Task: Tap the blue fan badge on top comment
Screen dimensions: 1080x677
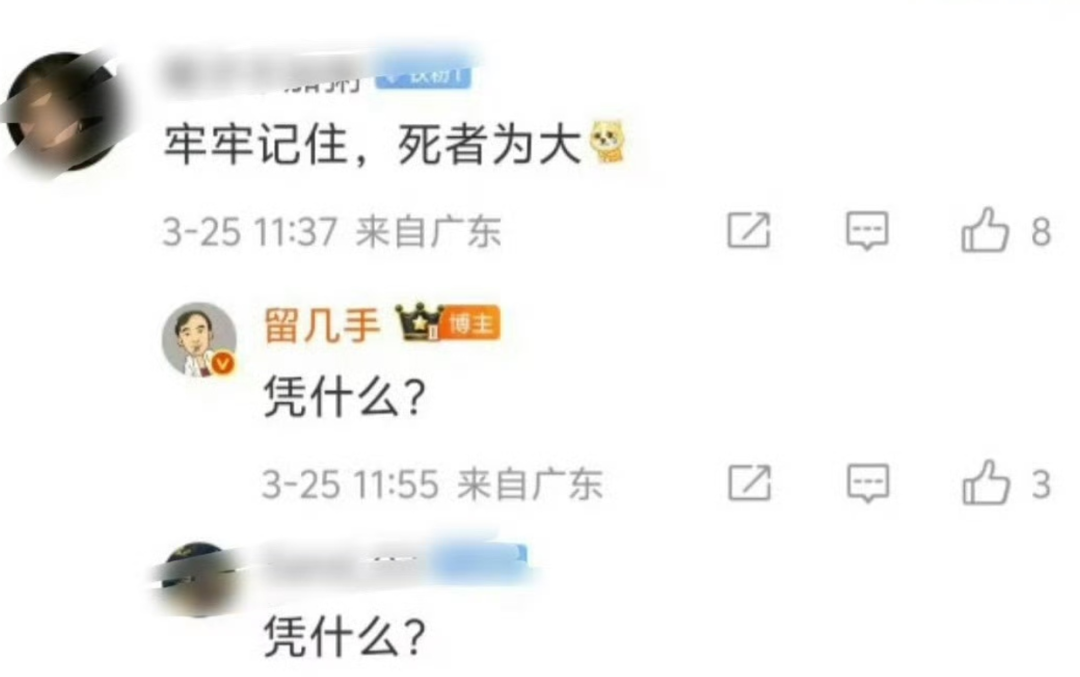Action: pos(424,74)
